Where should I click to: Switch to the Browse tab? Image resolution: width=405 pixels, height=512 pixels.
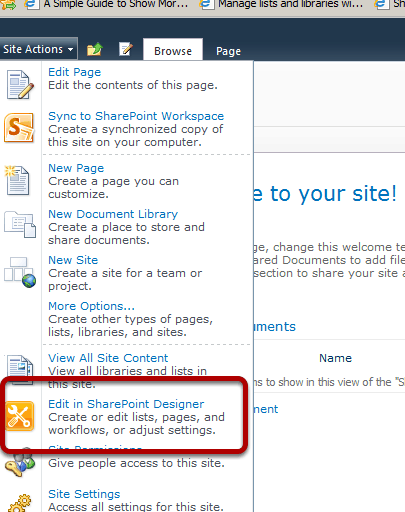[x=173, y=51]
